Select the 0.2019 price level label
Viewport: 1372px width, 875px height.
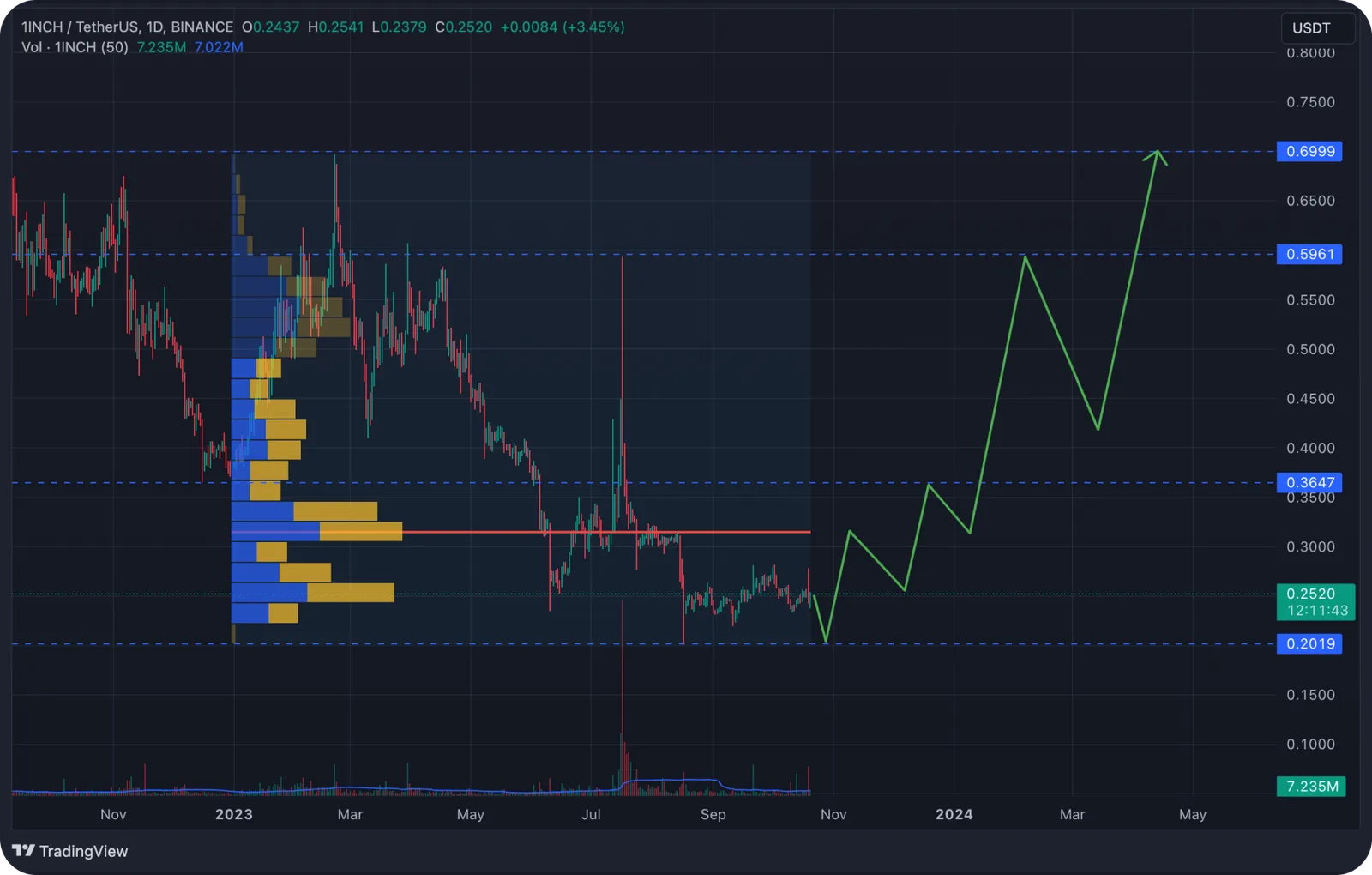click(x=1309, y=643)
